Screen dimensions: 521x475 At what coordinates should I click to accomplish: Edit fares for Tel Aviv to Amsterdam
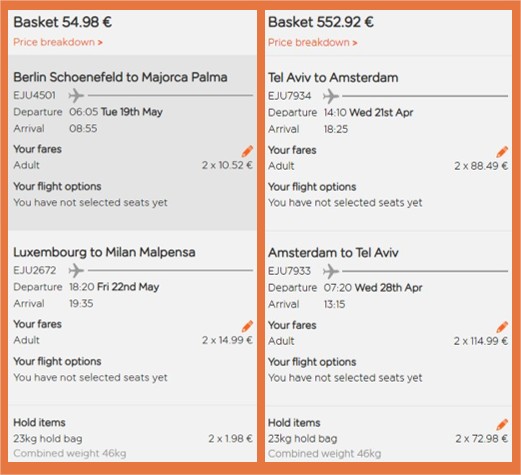point(502,152)
